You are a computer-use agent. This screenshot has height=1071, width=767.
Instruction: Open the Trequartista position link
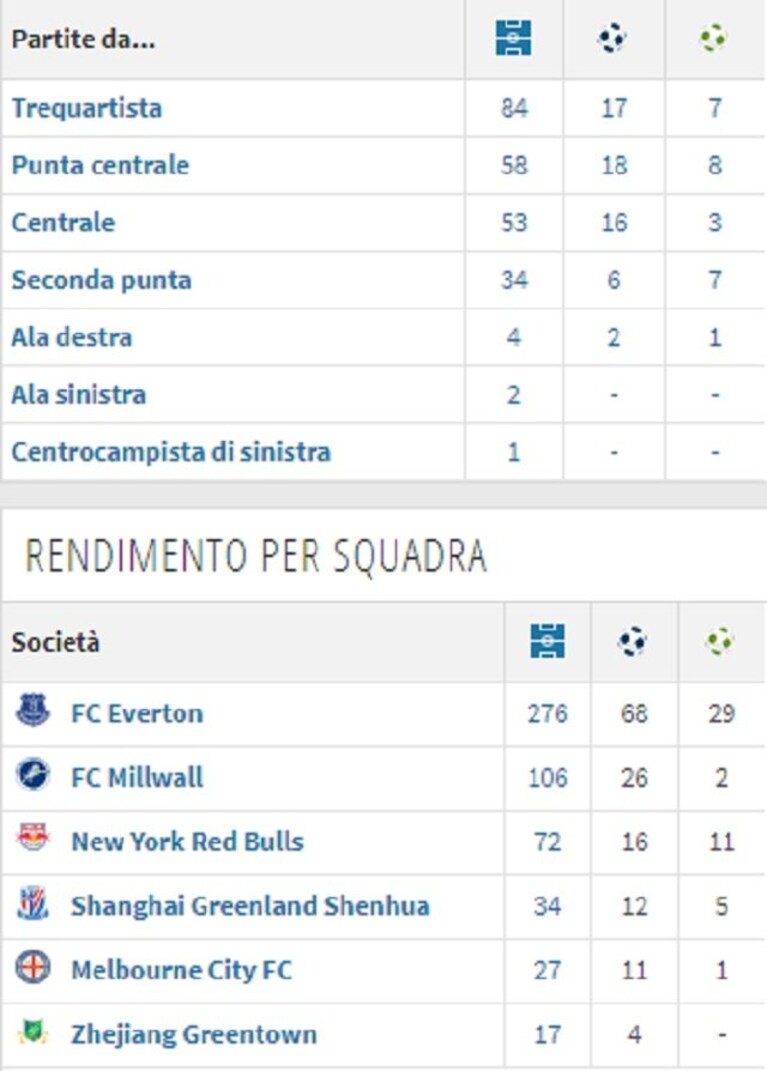(87, 109)
